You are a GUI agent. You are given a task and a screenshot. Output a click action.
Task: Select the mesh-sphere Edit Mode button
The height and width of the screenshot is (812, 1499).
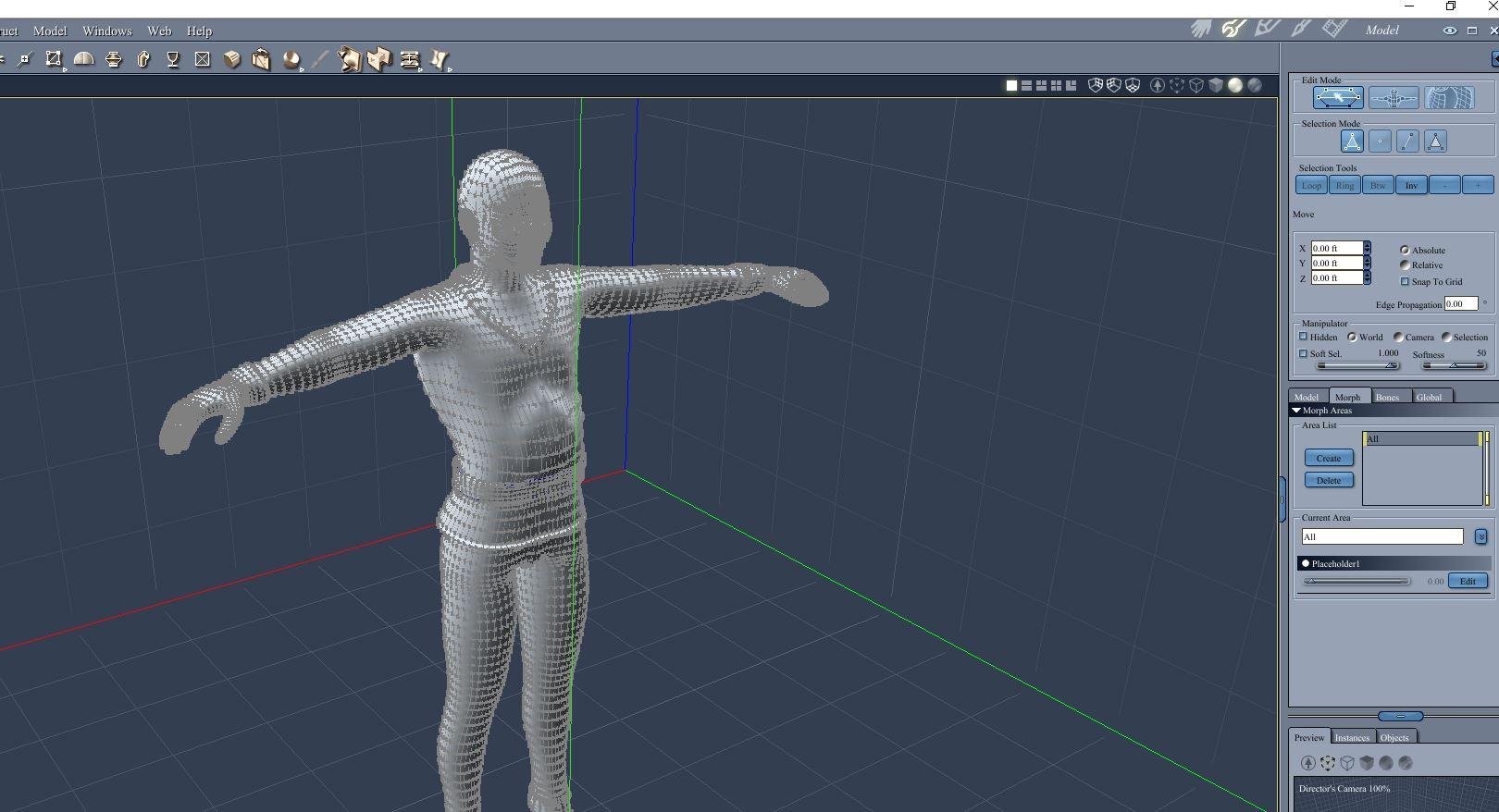pos(1449,97)
